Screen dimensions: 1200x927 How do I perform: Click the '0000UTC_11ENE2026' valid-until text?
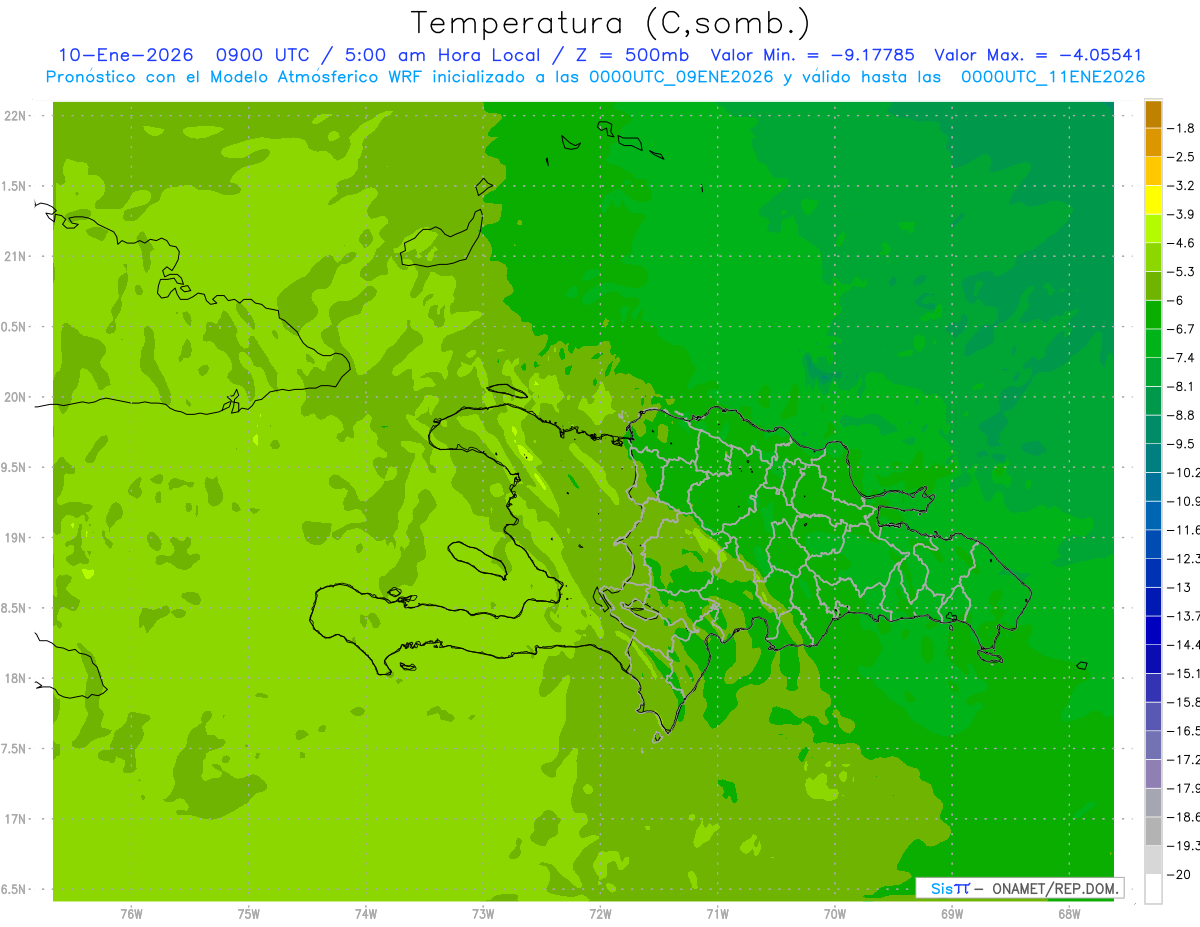pos(1052,77)
